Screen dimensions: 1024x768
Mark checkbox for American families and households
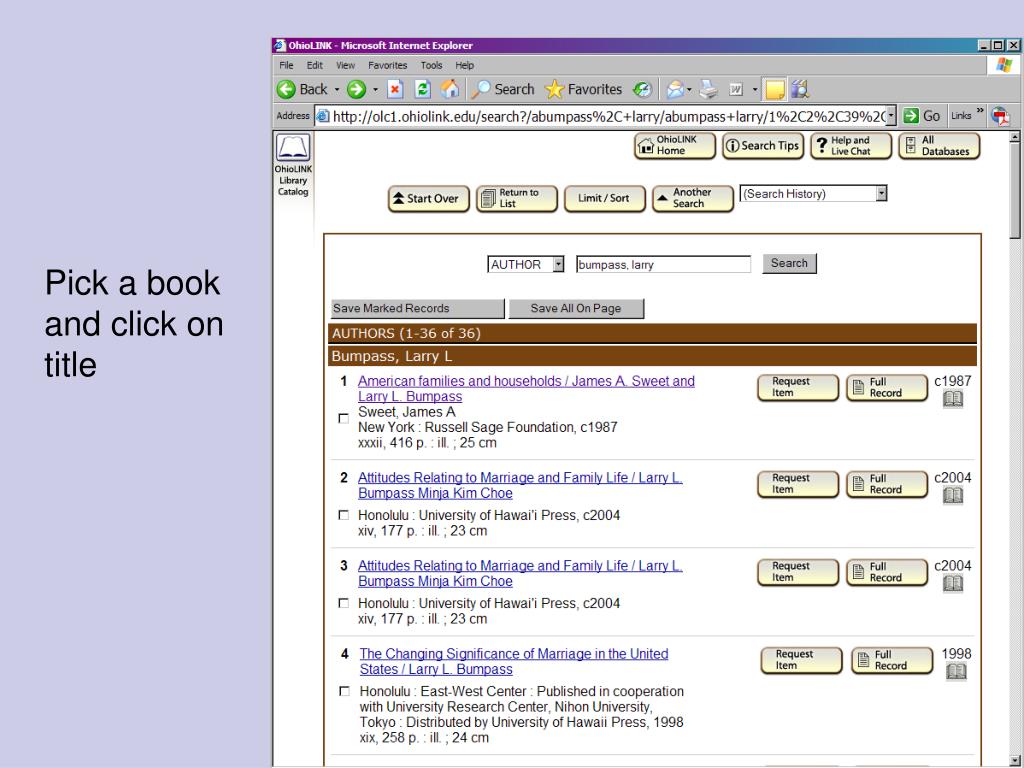tap(344, 419)
